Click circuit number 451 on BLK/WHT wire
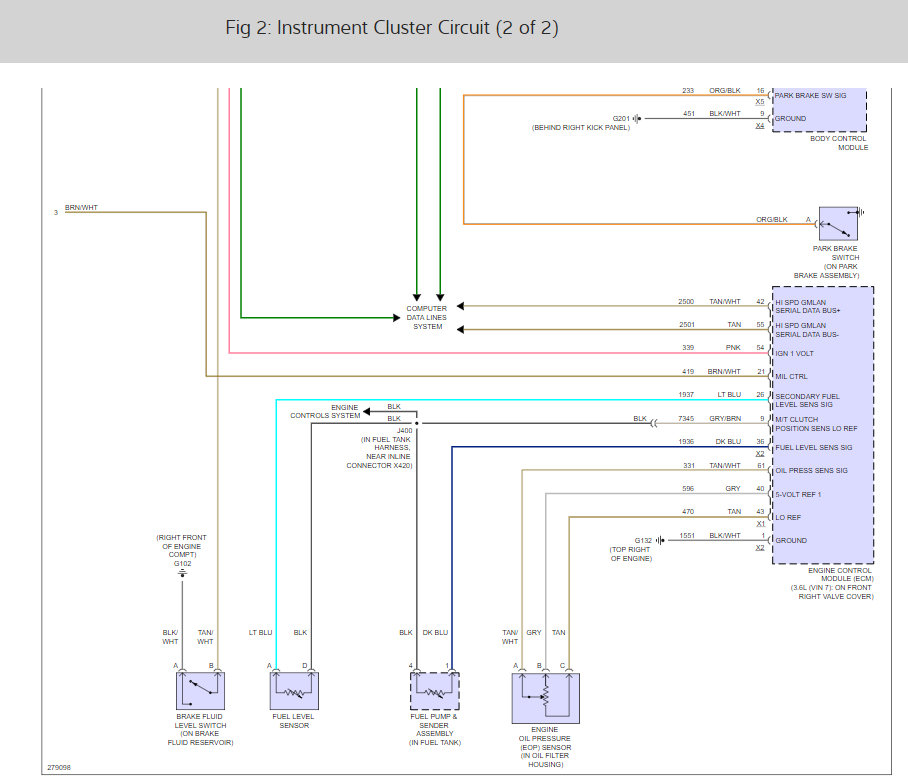 coord(689,114)
